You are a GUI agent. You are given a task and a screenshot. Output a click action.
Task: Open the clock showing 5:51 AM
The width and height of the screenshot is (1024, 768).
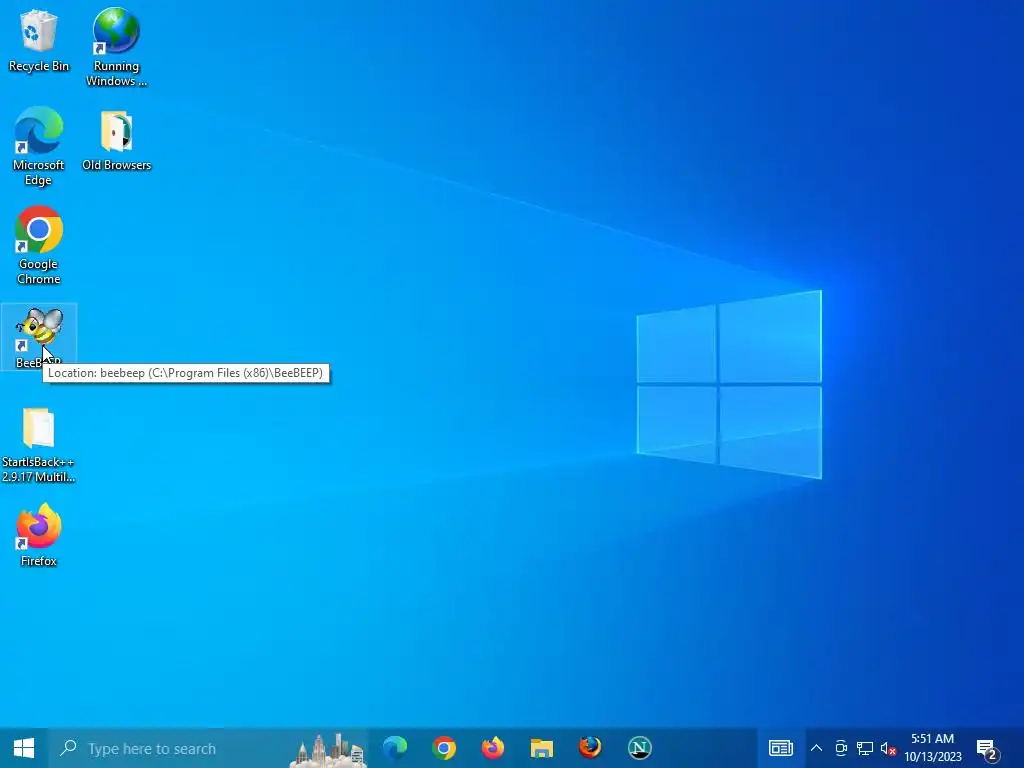pos(933,748)
